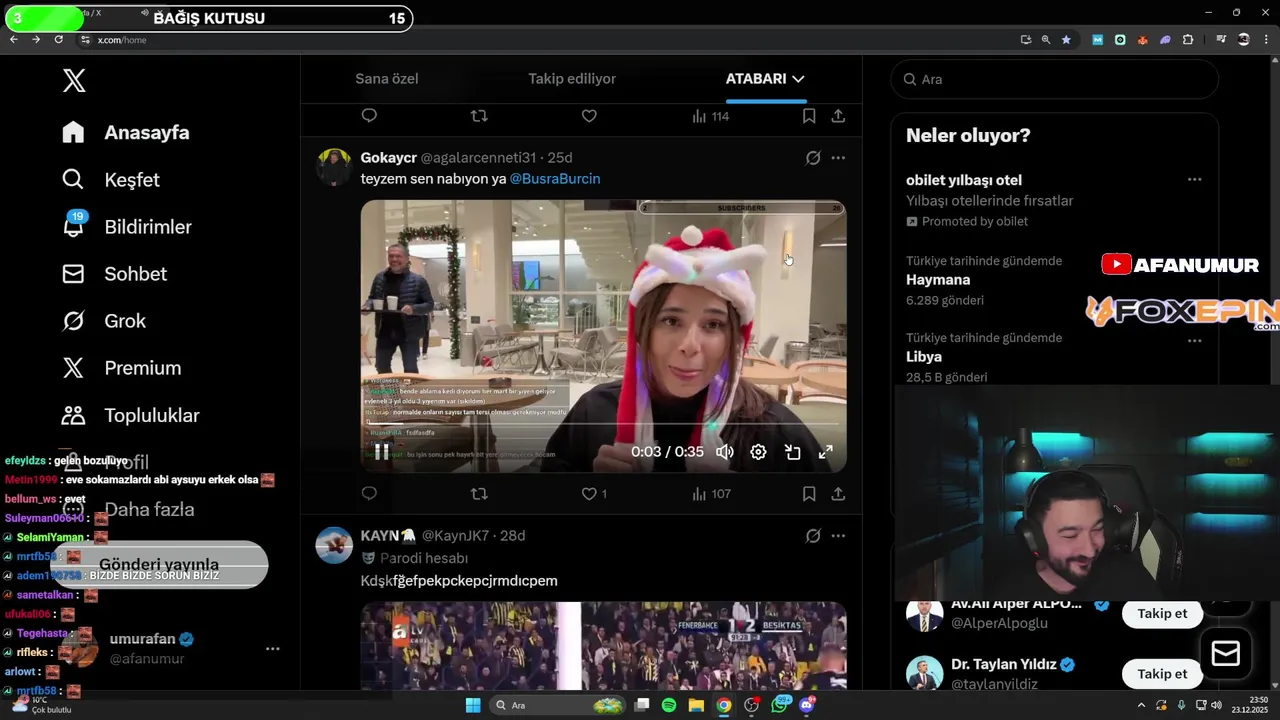Reply to the Gokaycr post
The width and height of the screenshot is (1280, 720).
pos(369,493)
